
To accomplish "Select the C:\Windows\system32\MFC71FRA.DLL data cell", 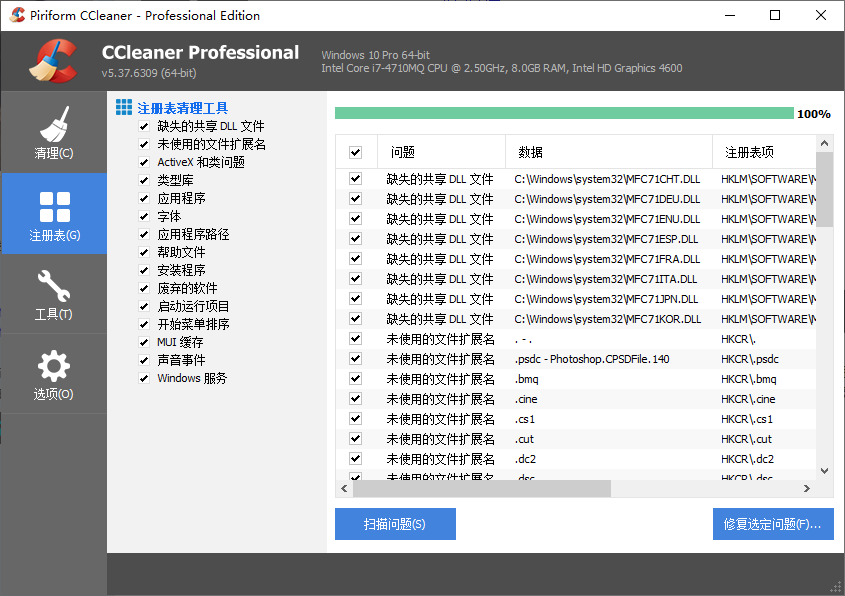I will click(607, 259).
